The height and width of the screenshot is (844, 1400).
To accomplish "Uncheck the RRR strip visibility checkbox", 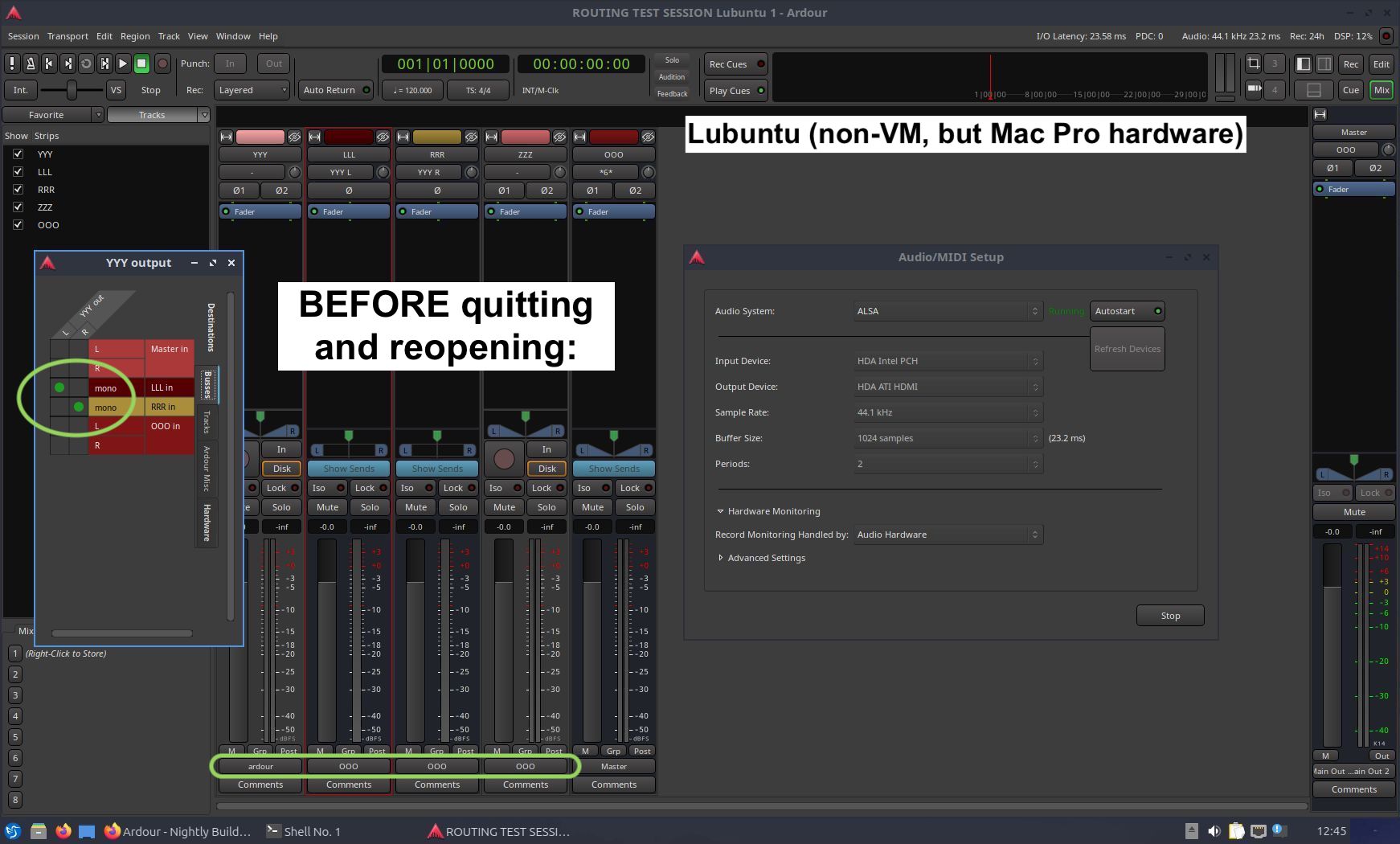I will [18, 190].
